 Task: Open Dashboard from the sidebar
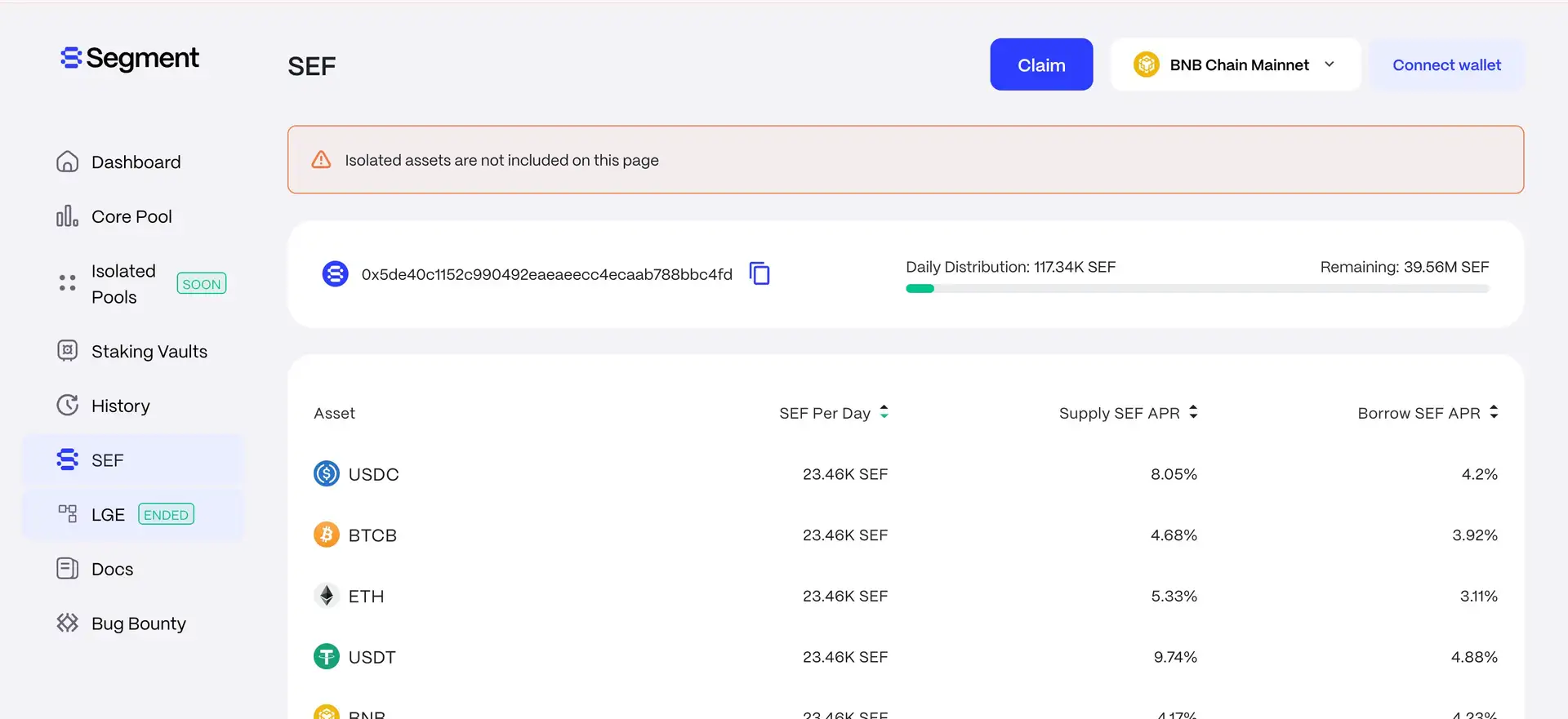click(x=136, y=162)
